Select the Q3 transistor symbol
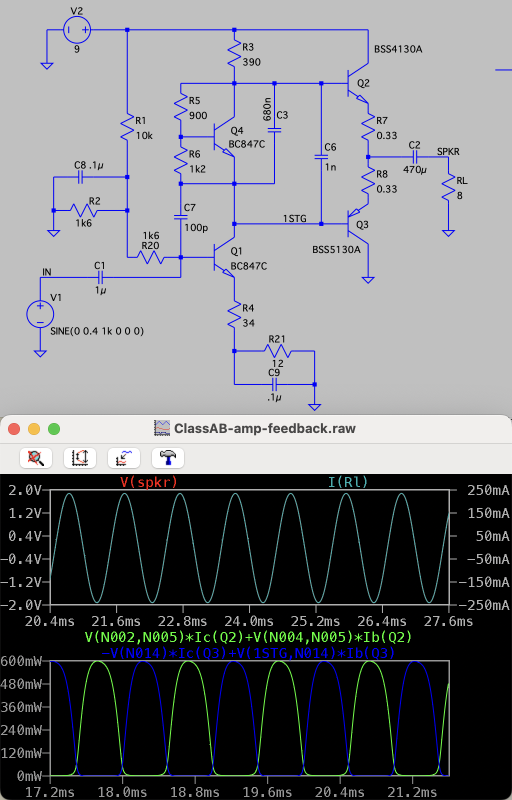The height and width of the screenshot is (800, 512). point(357,223)
